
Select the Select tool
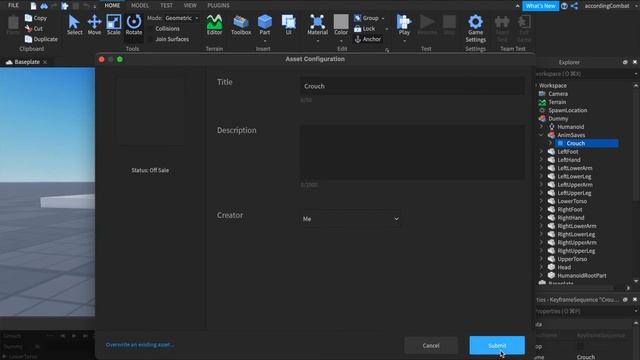click(x=74, y=24)
